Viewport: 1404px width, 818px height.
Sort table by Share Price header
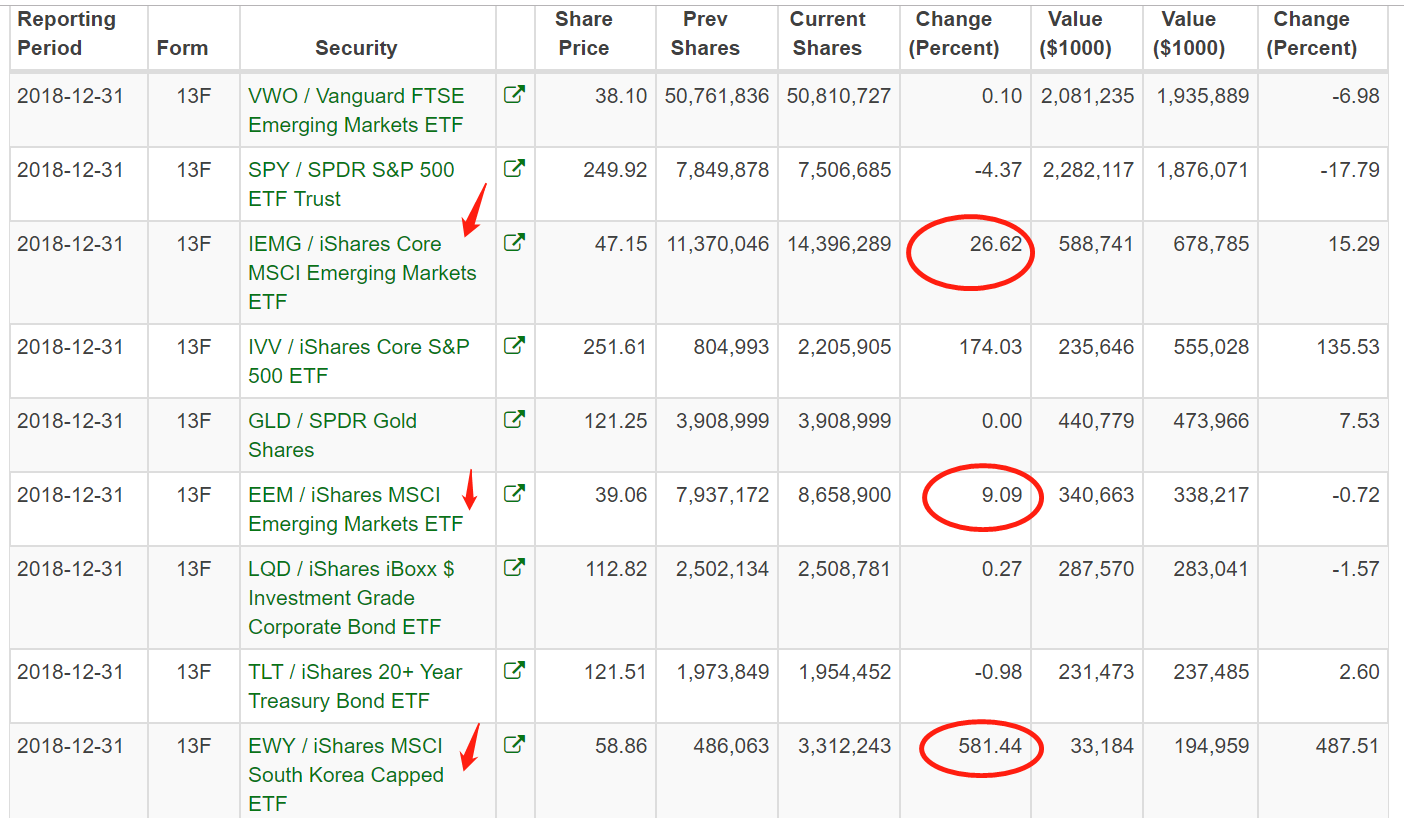click(584, 34)
